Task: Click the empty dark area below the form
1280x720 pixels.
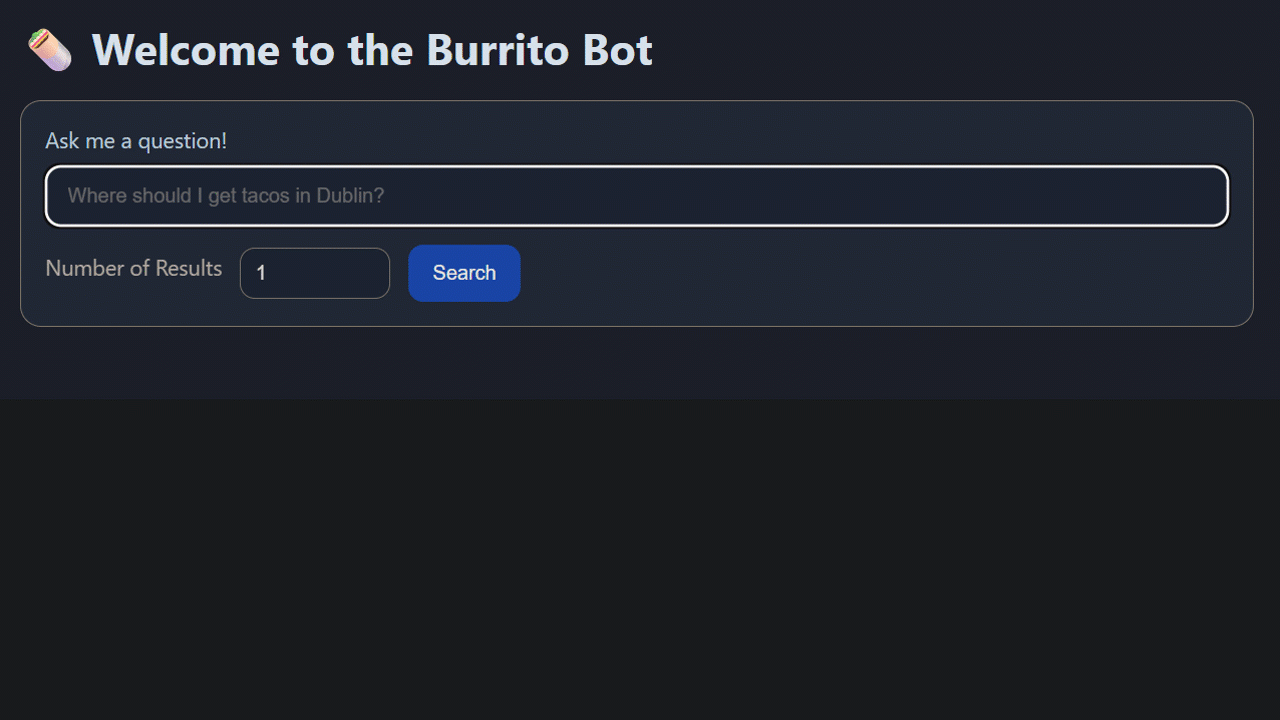Action: pos(640,560)
